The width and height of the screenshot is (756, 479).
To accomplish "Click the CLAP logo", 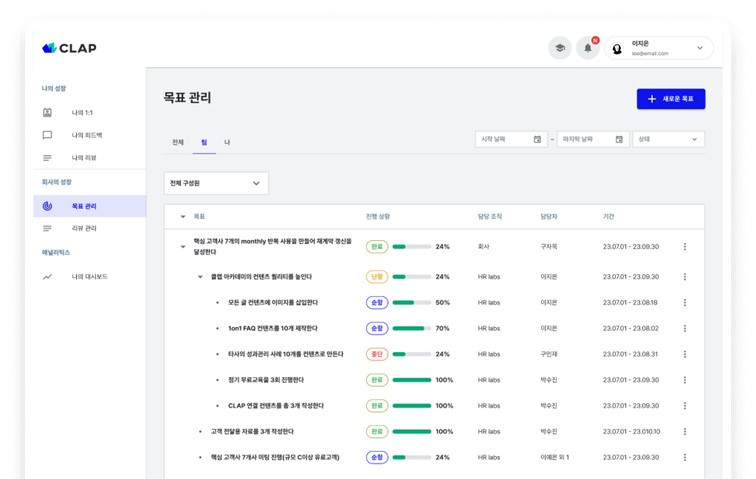I will click(x=69, y=48).
